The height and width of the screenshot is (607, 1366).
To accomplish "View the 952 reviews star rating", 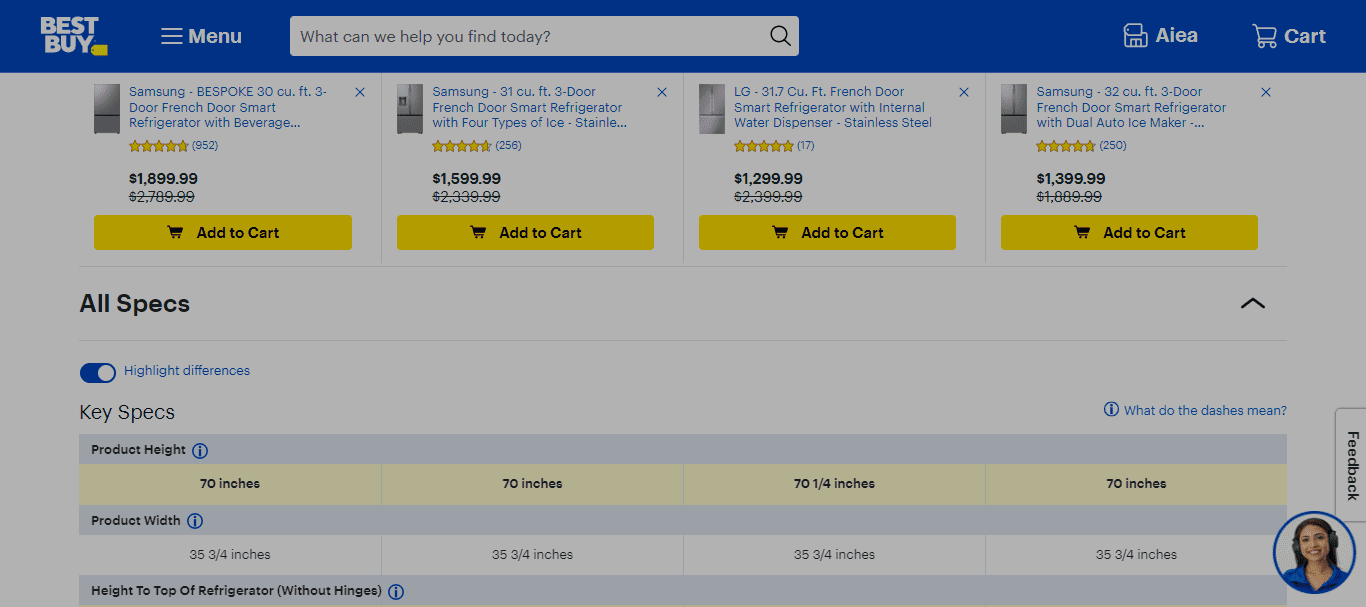I will coord(173,146).
